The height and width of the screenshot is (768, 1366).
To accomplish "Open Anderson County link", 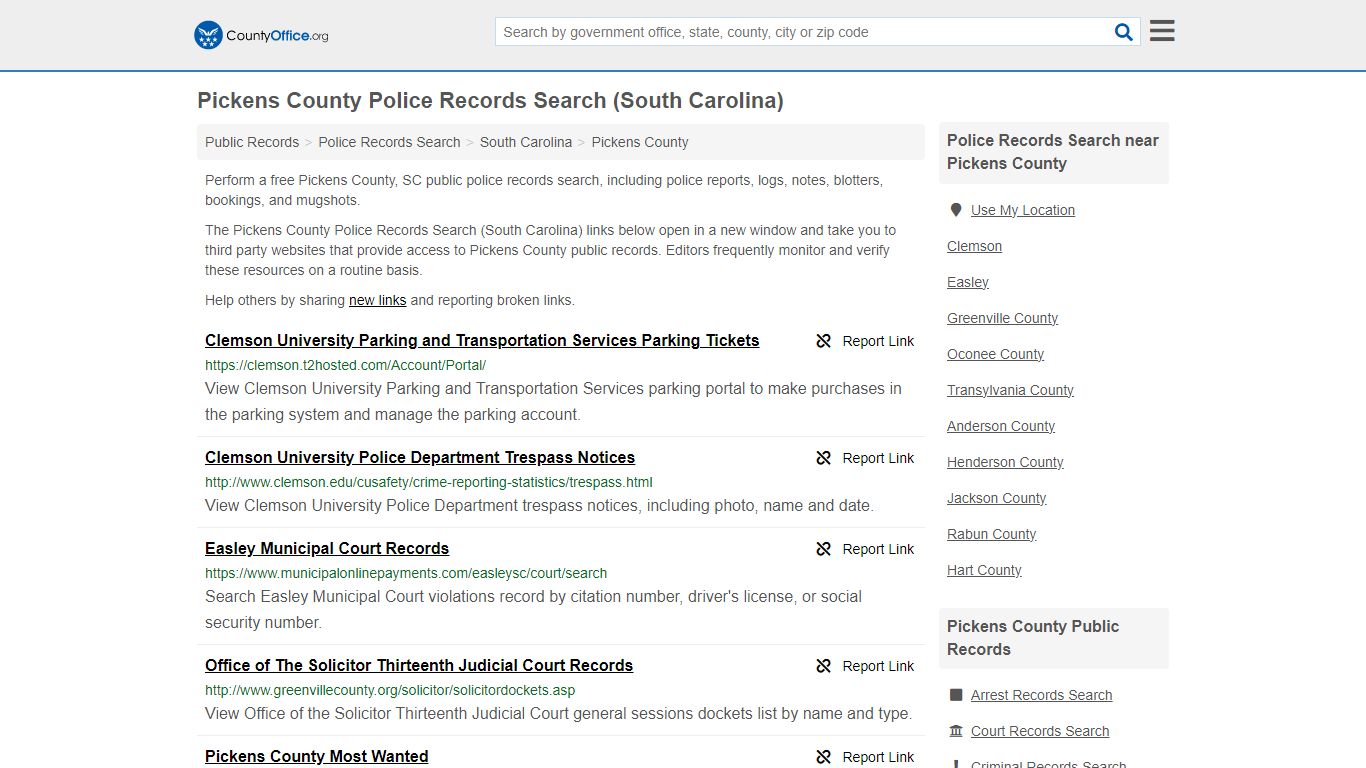I will tap(1001, 426).
